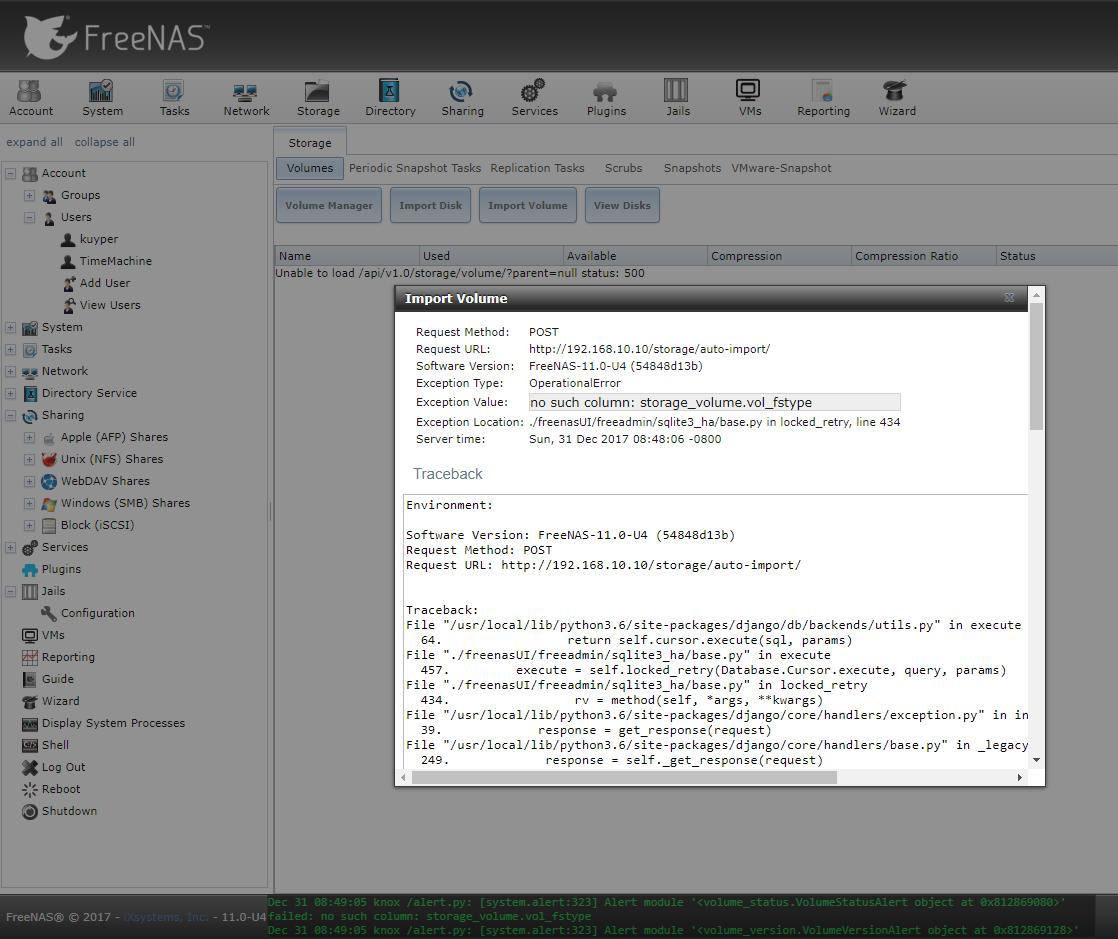
Task: Click traceback scroll right arrow
Action: [x=1020, y=777]
